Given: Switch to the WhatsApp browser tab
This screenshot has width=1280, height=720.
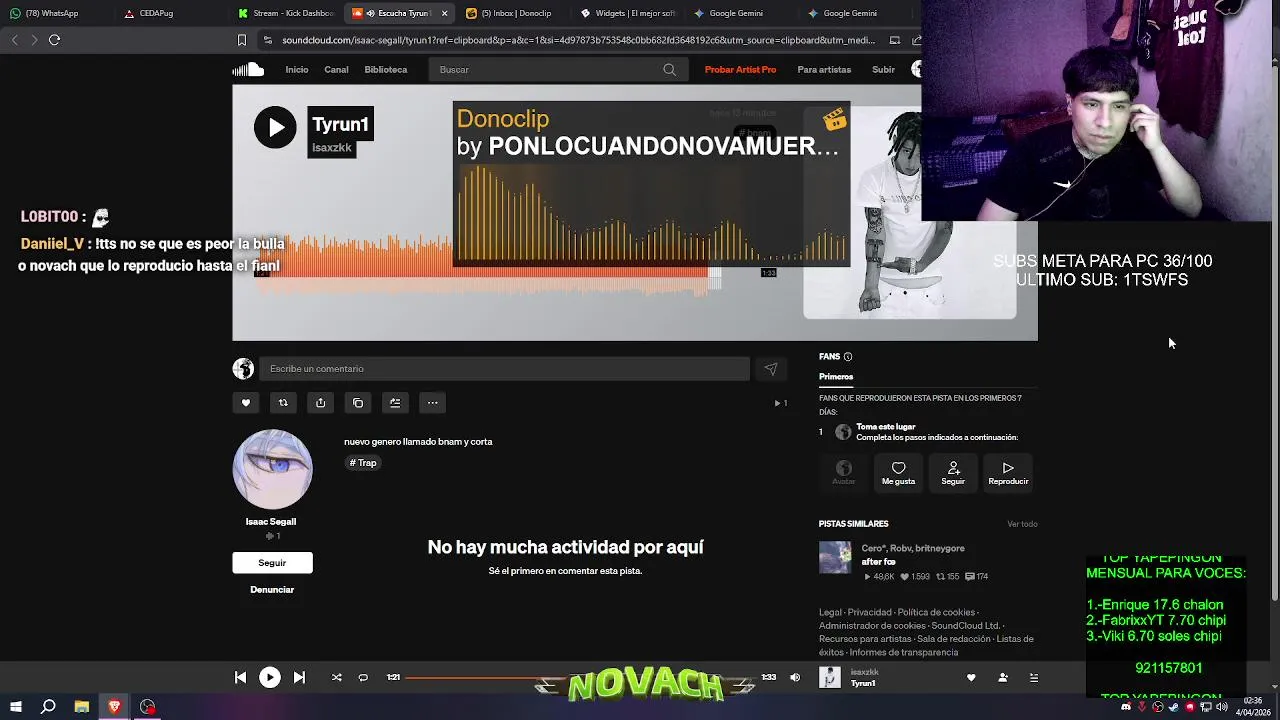Looking at the screenshot, I should [x=53, y=13].
